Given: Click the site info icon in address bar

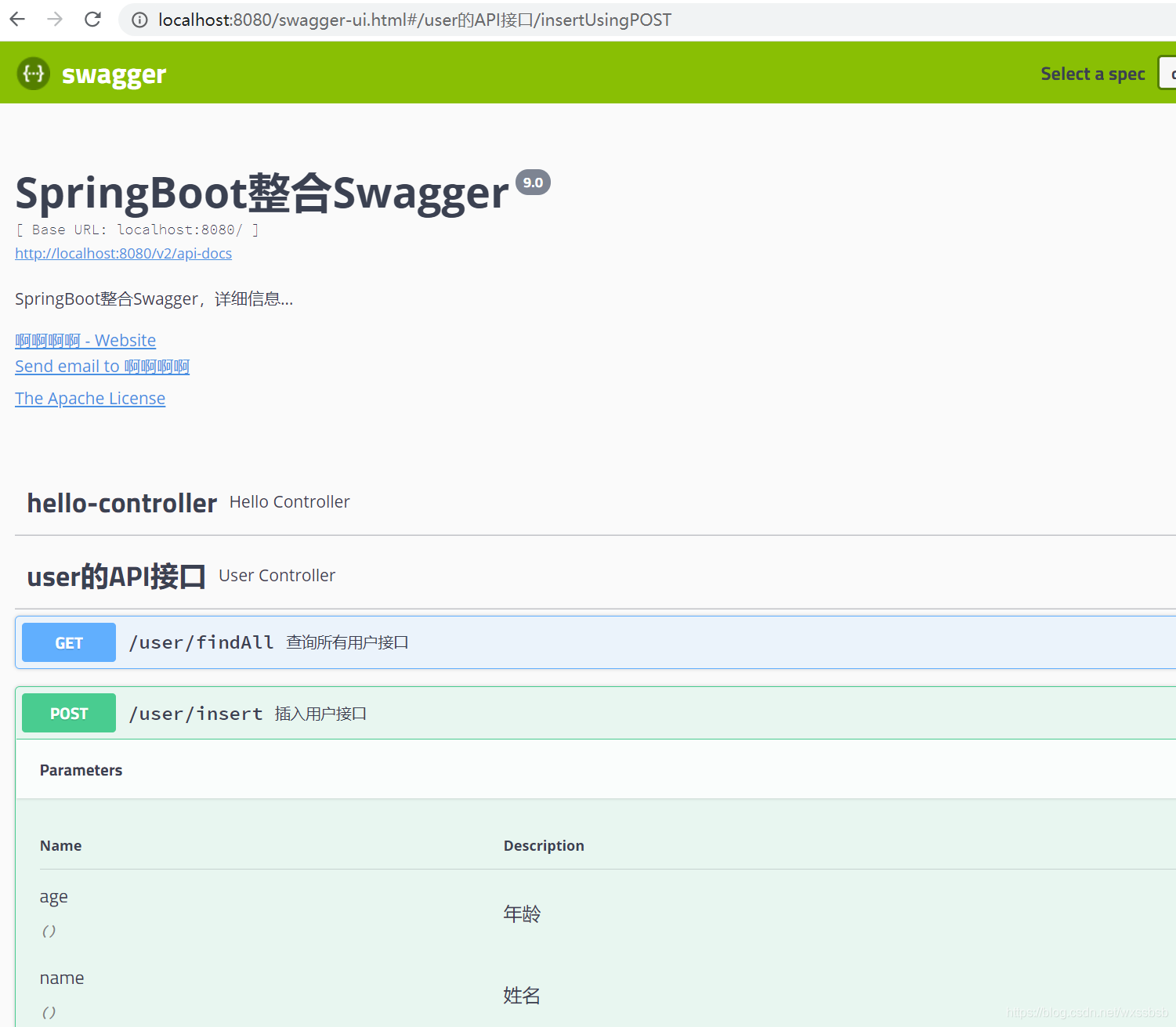Looking at the screenshot, I should tap(139, 20).
